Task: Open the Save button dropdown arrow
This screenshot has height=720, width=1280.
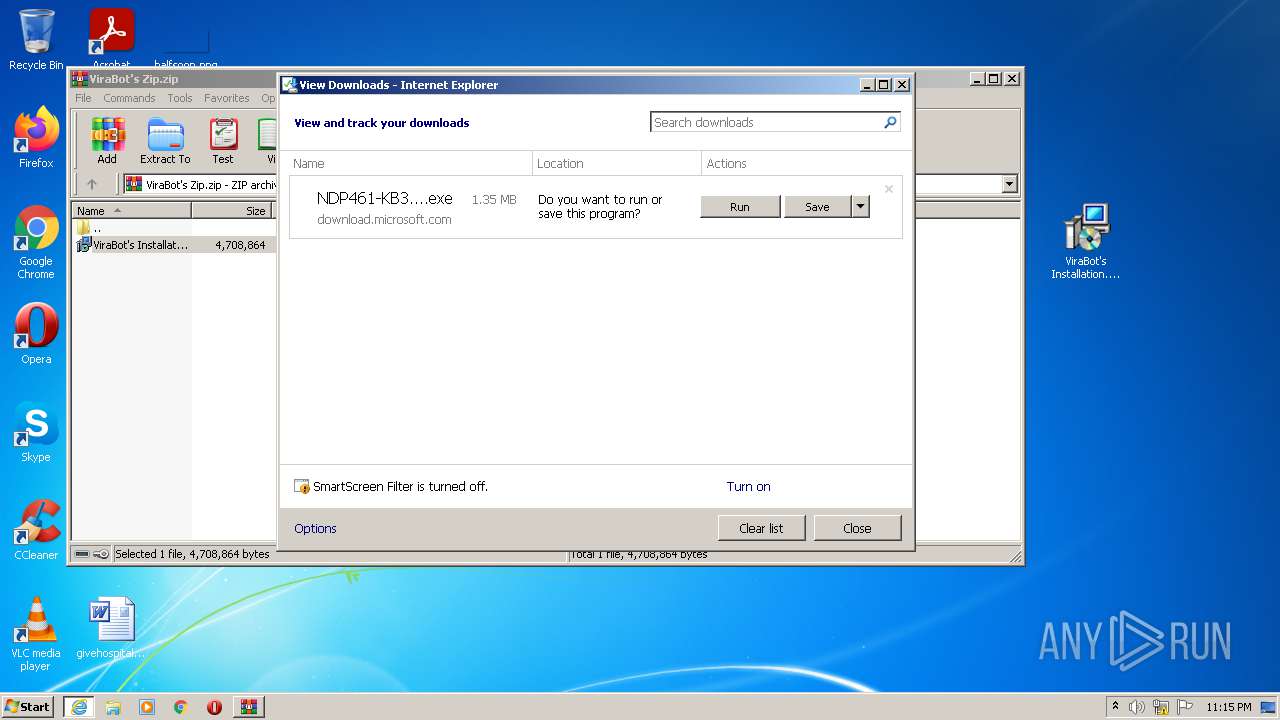Action: (860, 207)
